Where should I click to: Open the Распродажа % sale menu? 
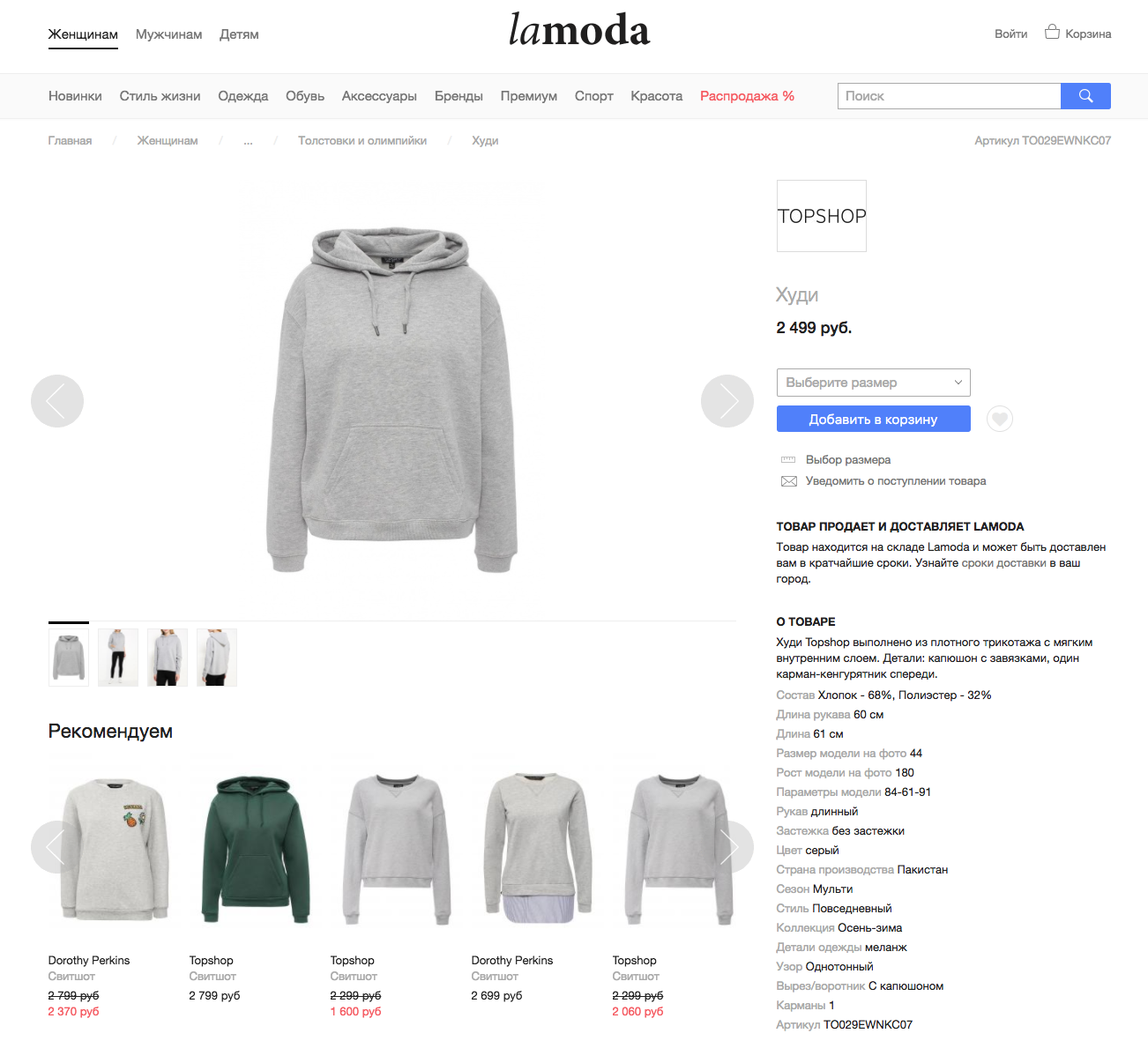pyautogui.click(x=748, y=96)
